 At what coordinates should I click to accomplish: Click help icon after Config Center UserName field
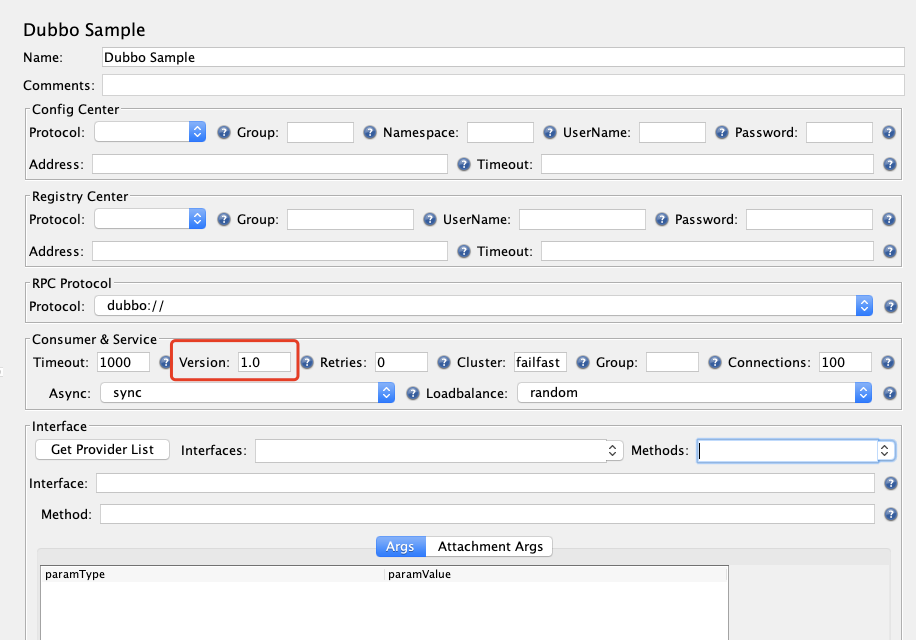(722, 133)
